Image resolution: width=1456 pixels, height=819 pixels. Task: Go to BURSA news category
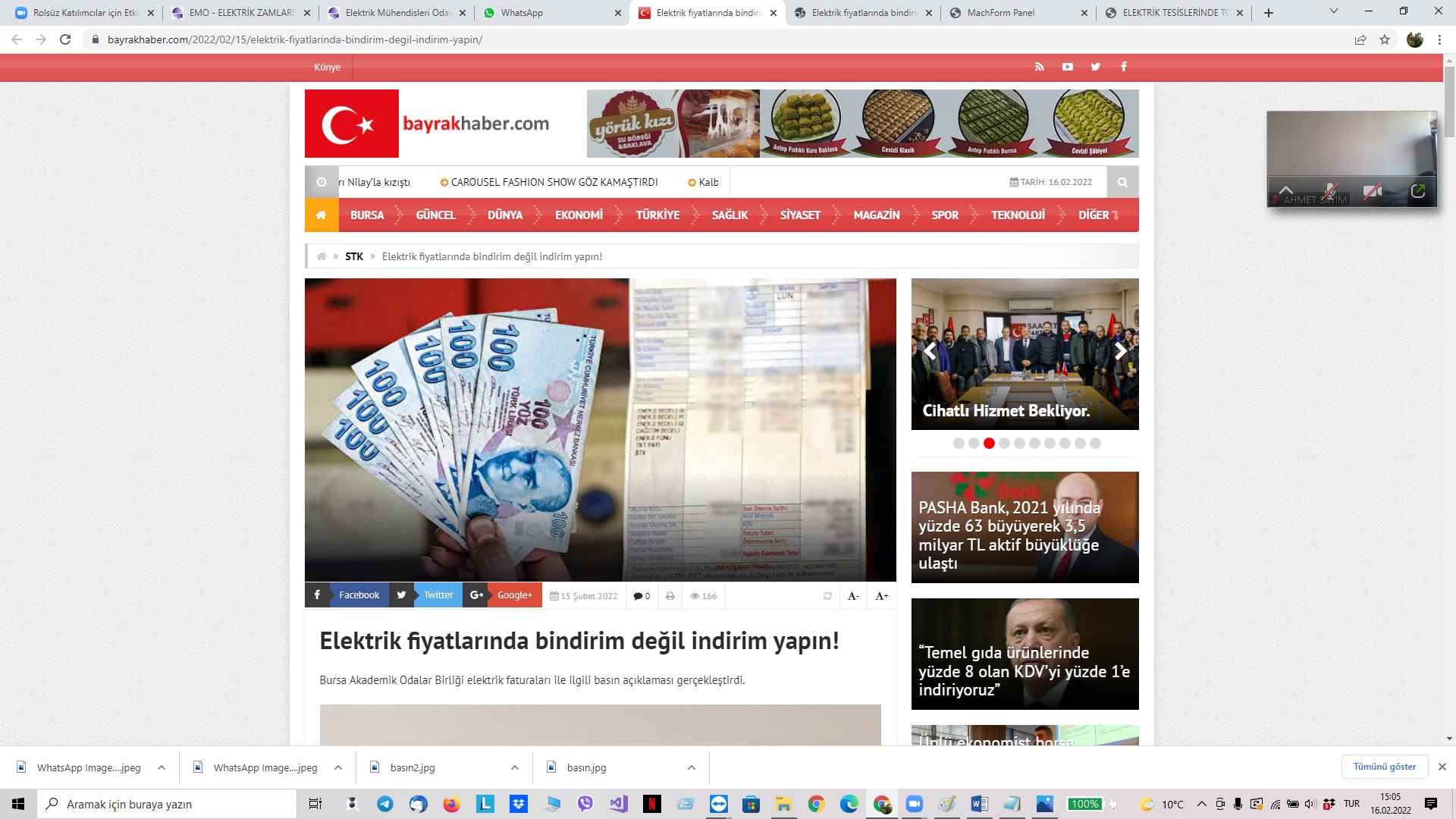click(x=367, y=215)
